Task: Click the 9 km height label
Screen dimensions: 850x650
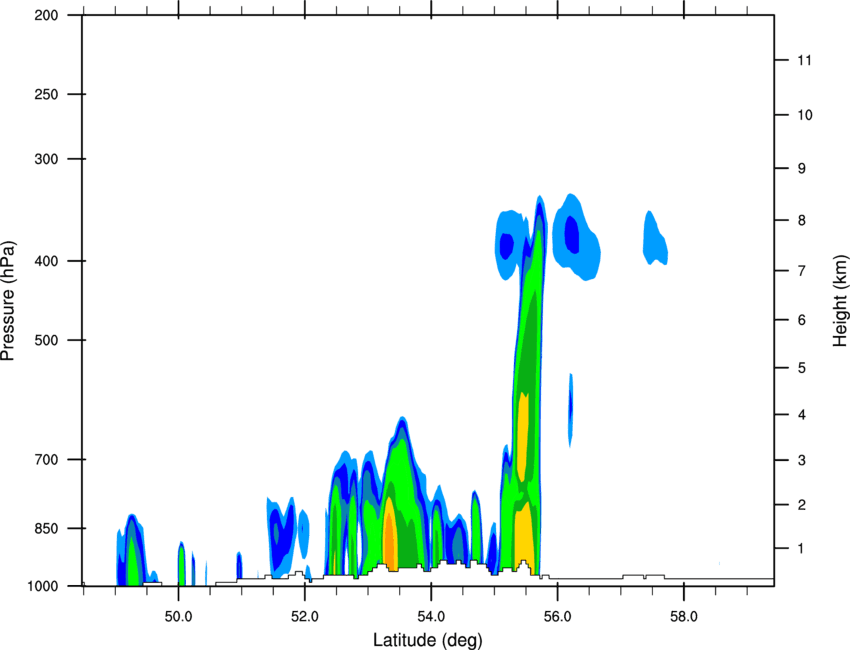Action: (x=802, y=169)
